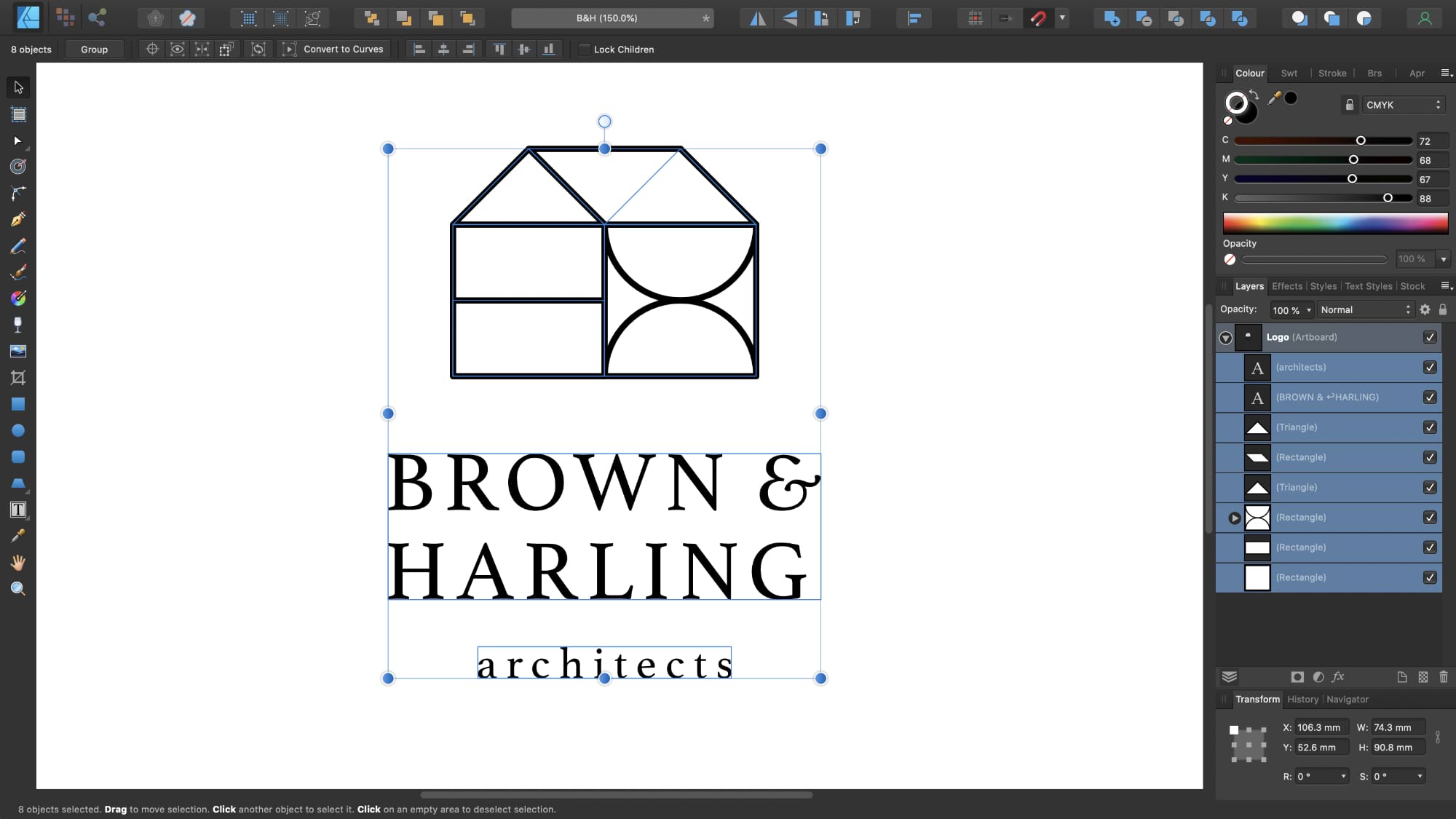1456x819 pixels.
Task: Toggle visibility of (Triangle) layer
Action: [1433, 427]
